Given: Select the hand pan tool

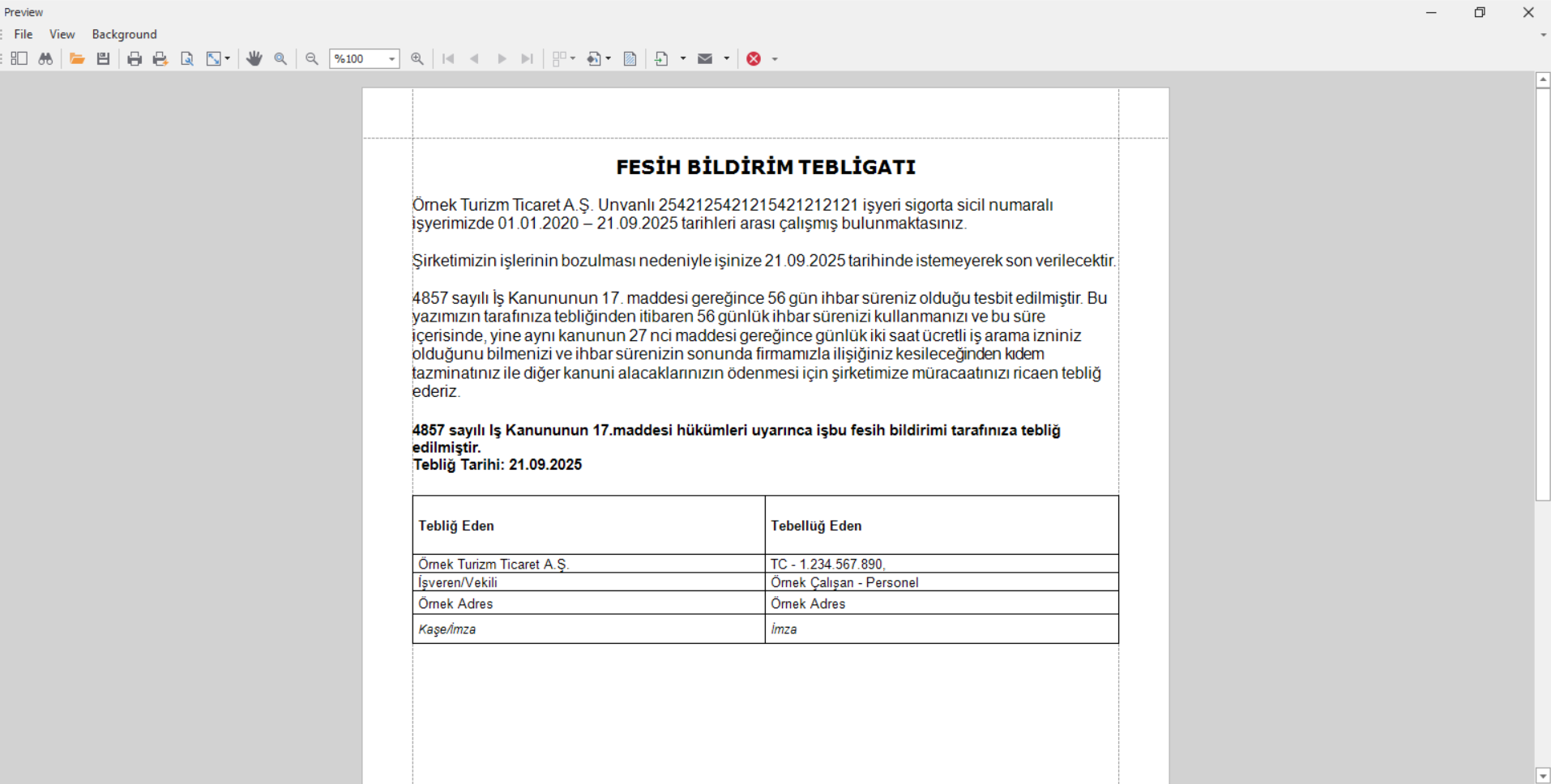Looking at the screenshot, I should click(254, 58).
